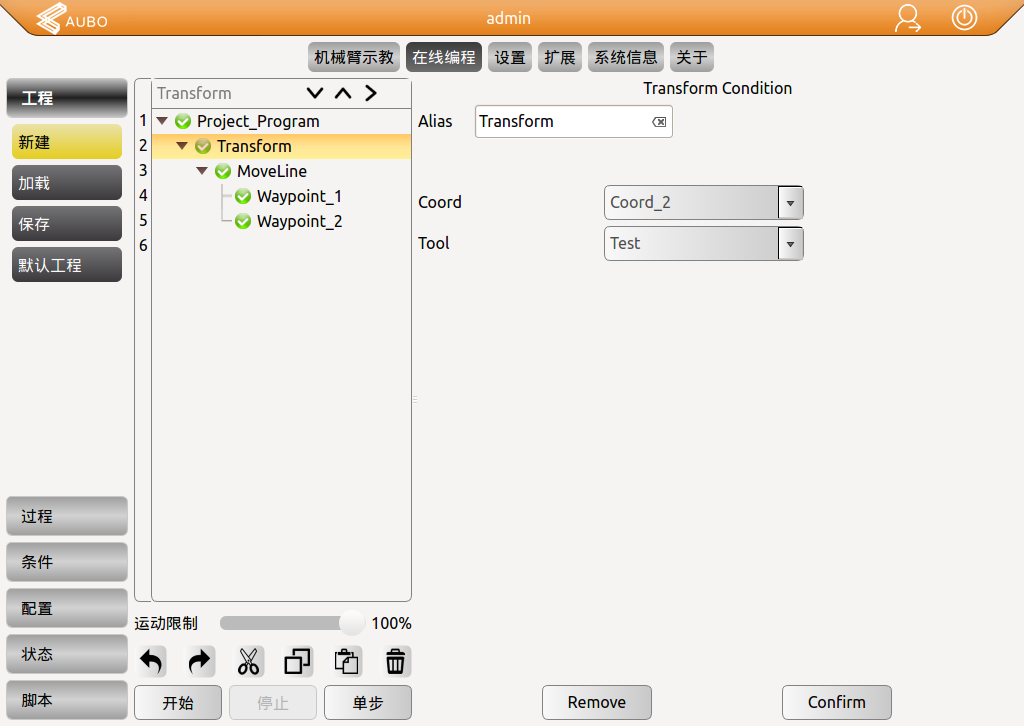
Task: Click the paste clipboard icon
Action: point(347,661)
